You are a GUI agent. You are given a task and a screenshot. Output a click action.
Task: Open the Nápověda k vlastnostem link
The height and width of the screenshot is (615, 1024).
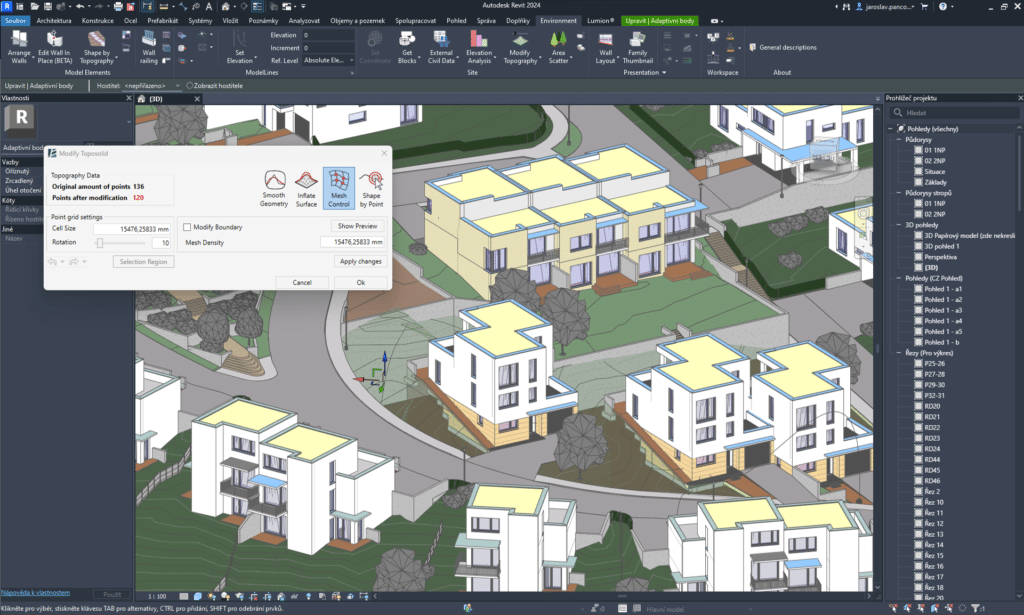pyautogui.click(x=35, y=593)
